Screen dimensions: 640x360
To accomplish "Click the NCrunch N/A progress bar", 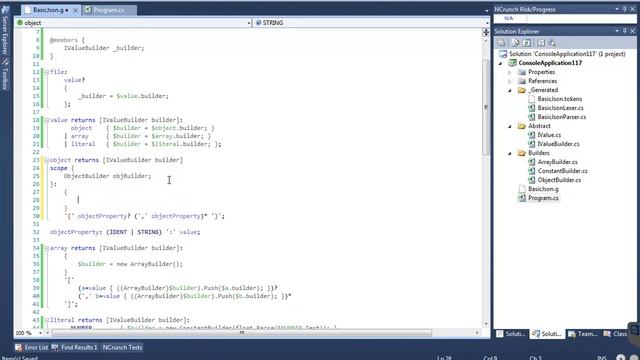I will pyautogui.click(x=565, y=18).
